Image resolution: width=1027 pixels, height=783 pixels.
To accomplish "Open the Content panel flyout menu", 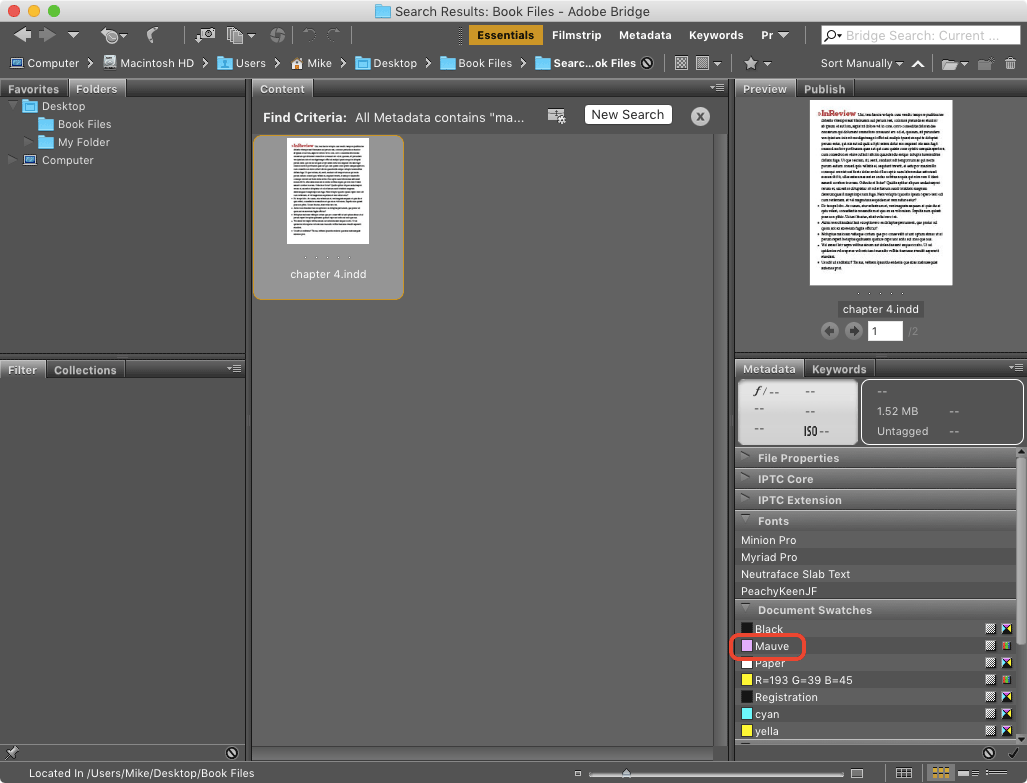I will (x=717, y=88).
